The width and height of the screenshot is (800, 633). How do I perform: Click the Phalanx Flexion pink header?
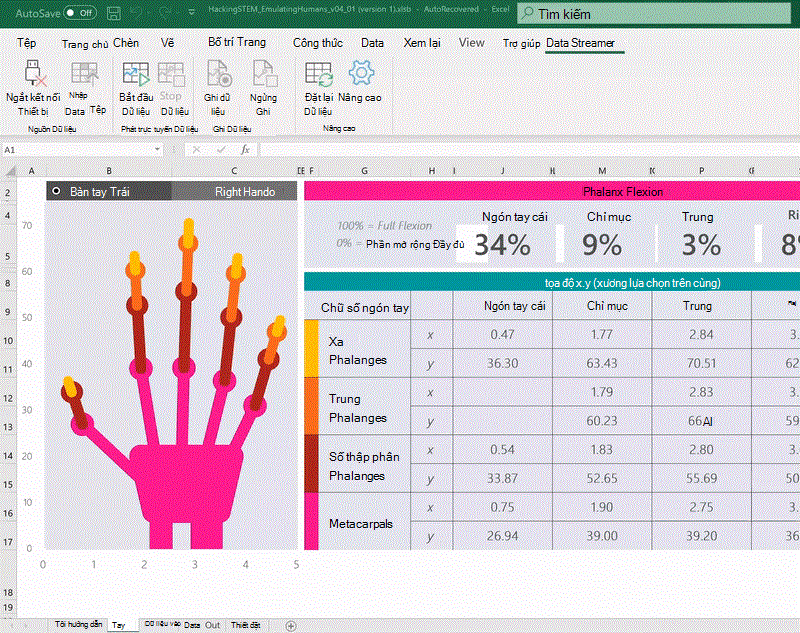click(552, 191)
